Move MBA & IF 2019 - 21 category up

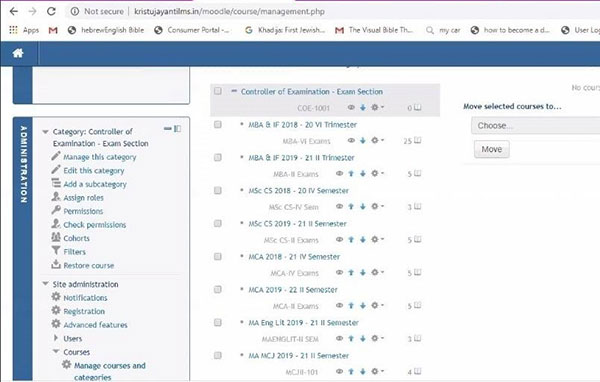[351, 174]
